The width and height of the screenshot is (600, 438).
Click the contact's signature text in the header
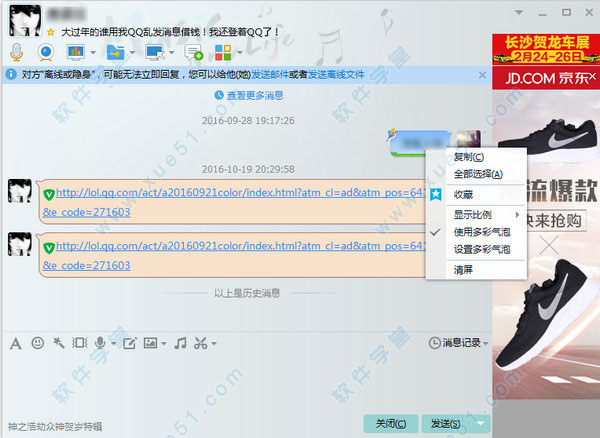(x=171, y=32)
